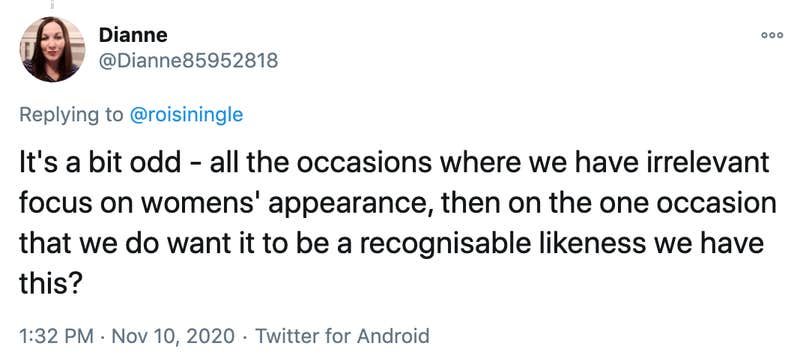The image size is (800, 364).
Task: Click the 1:32 PM timestamp
Action: coord(56,336)
